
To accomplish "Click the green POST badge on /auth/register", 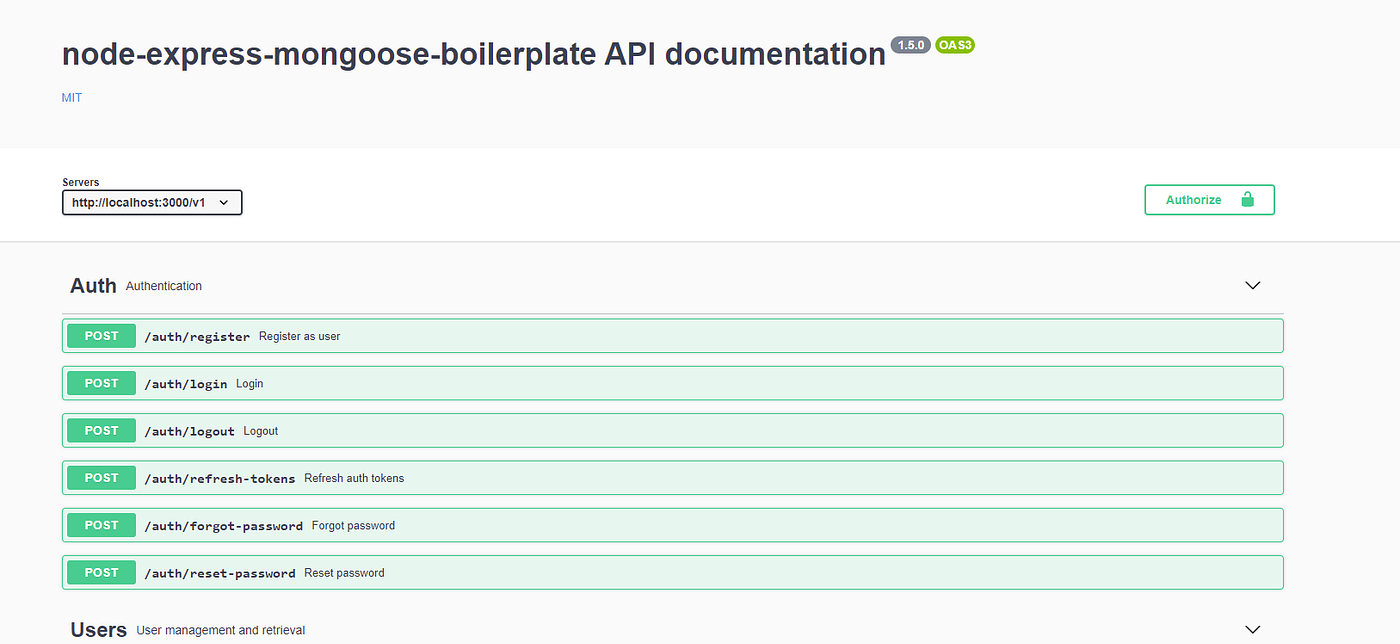I will click(x=100, y=335).
